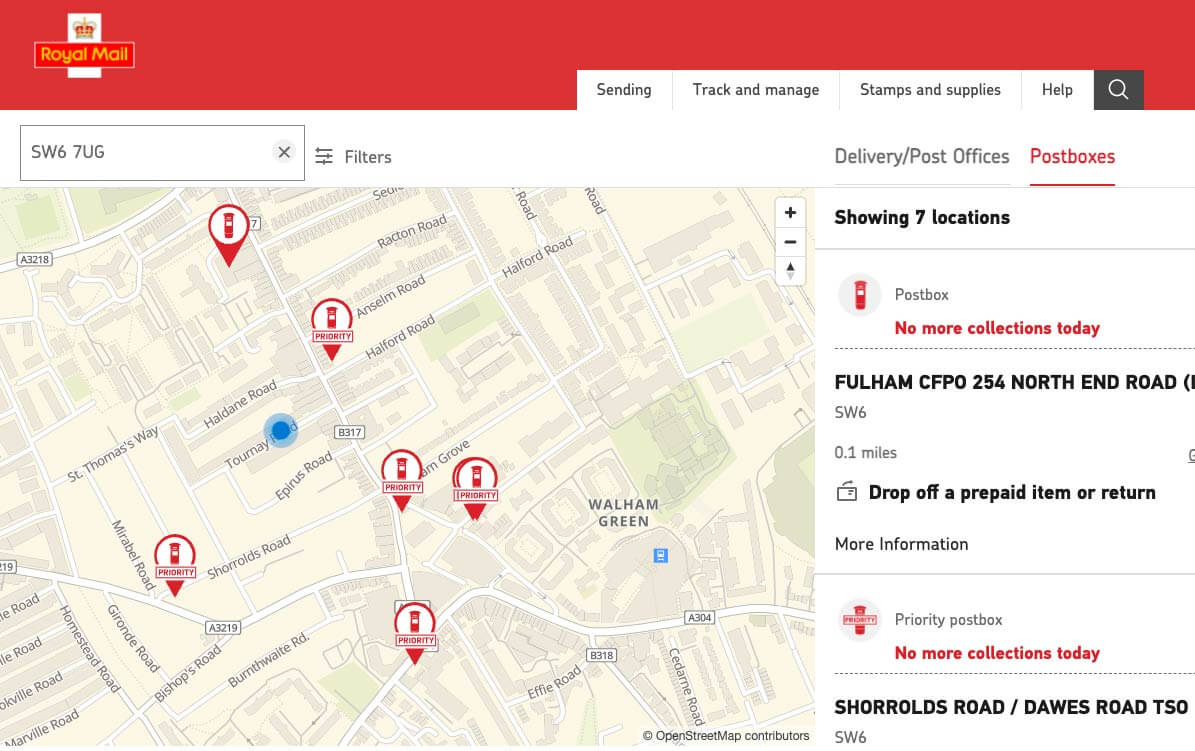The width and height of the screenshot is (1195, 751).
Task: Switch to the Delivery/Post Offices tab
Action: click(x=922, y=156)
